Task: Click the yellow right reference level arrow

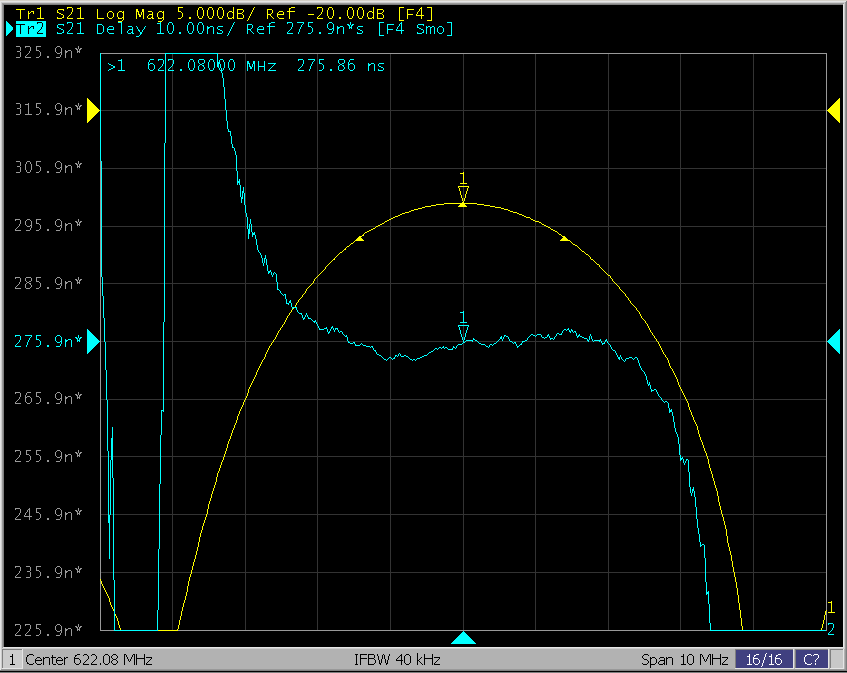Action: [833, 111]
